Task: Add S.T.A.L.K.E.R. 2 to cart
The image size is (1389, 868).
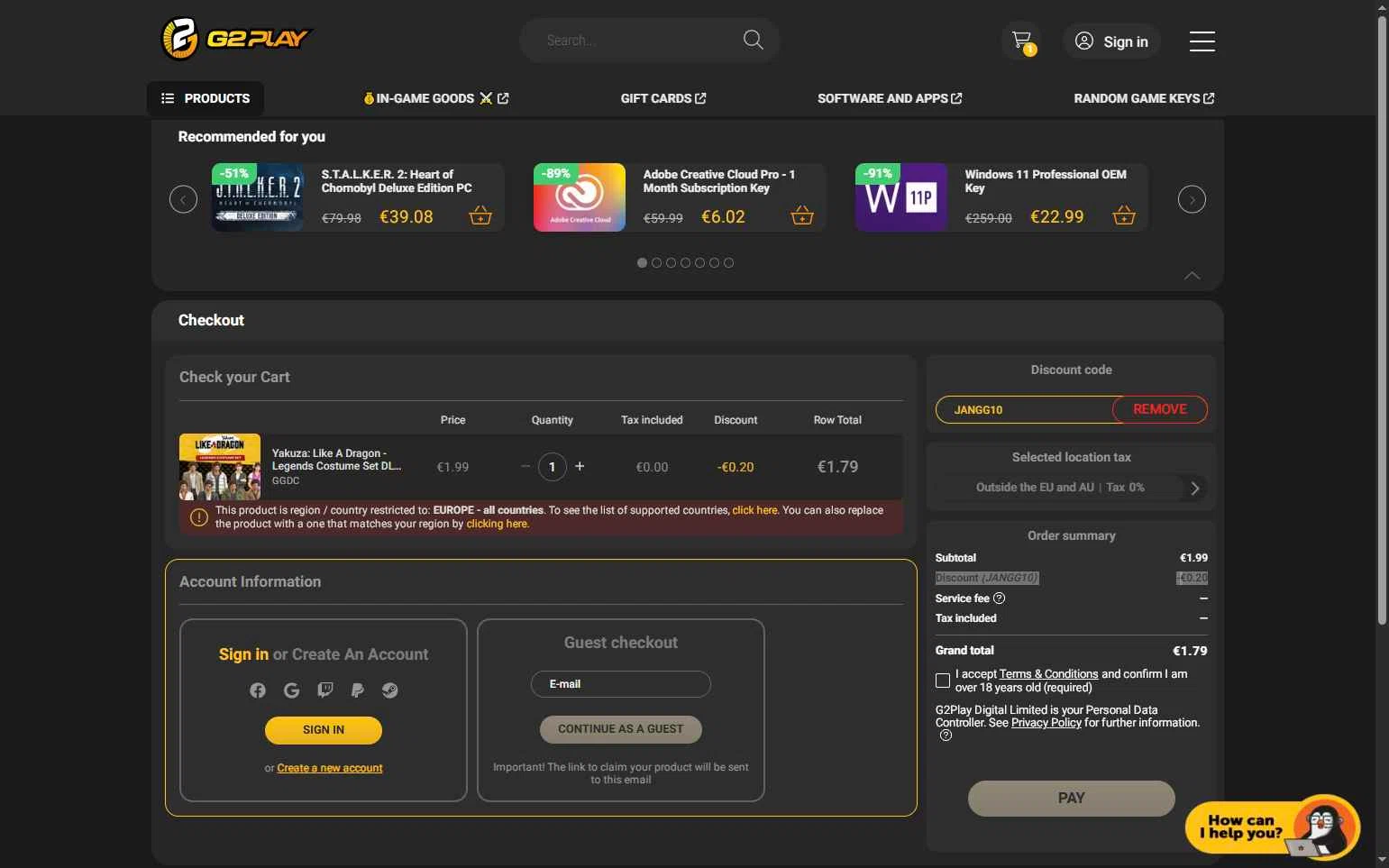Action: click(x=480, y=215)
